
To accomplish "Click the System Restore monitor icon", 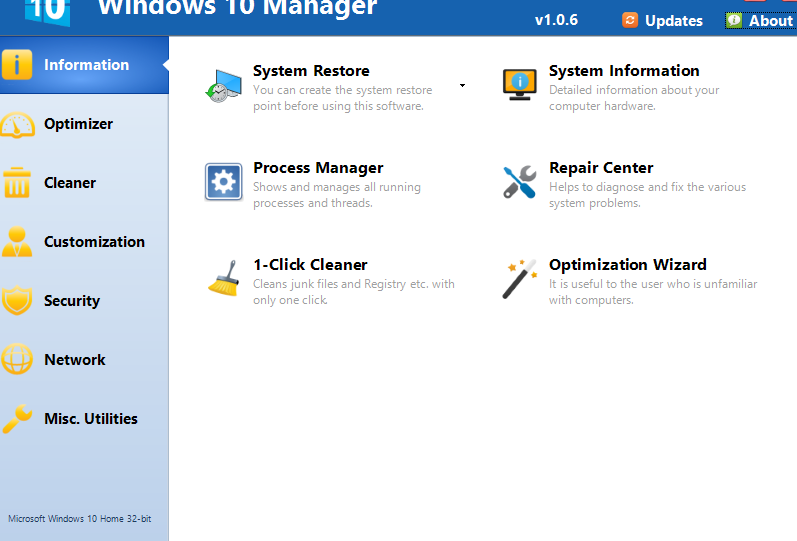I will pos(223,86).
